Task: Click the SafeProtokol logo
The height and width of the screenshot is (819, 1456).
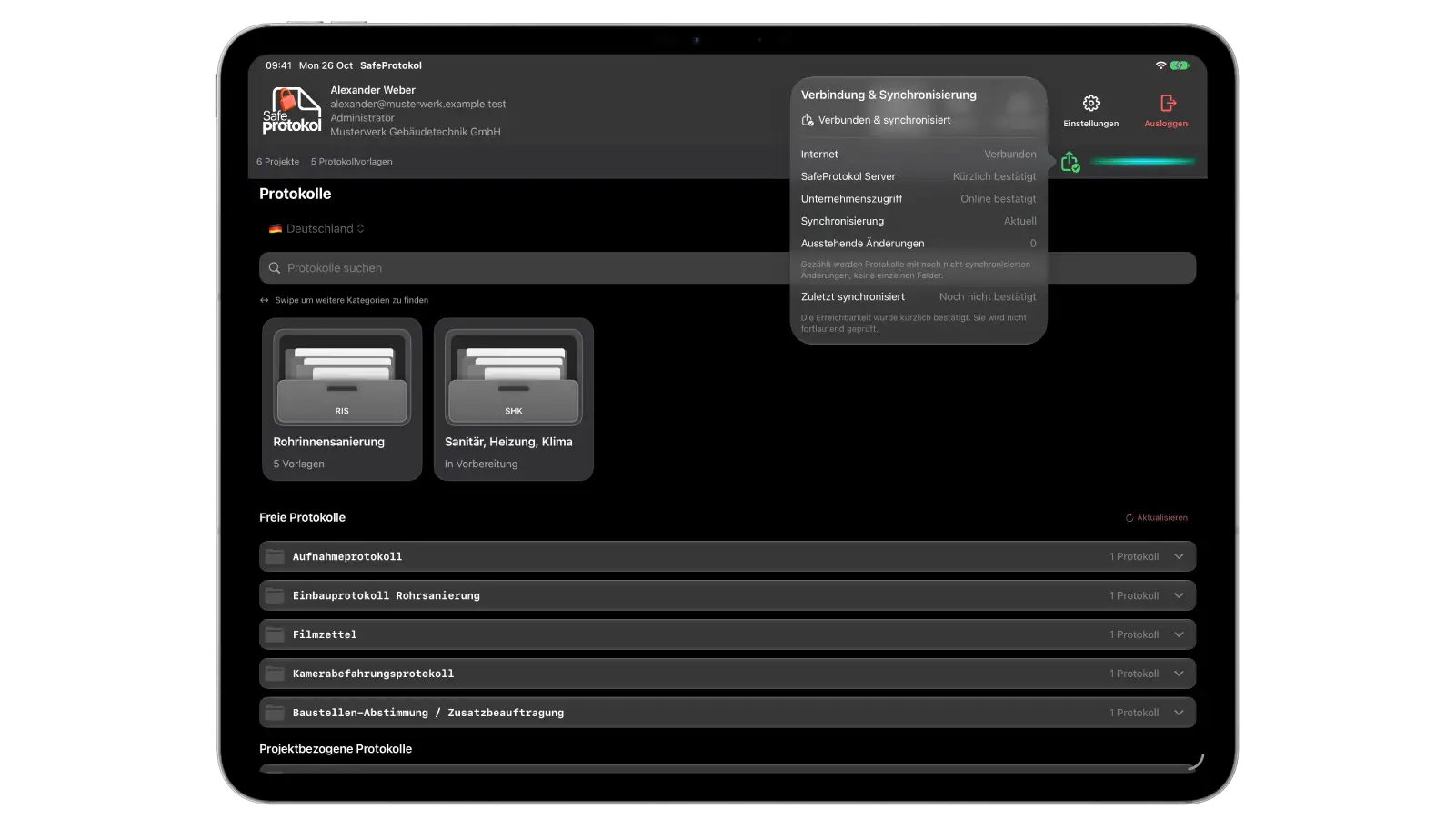Action: pos(292,111)
